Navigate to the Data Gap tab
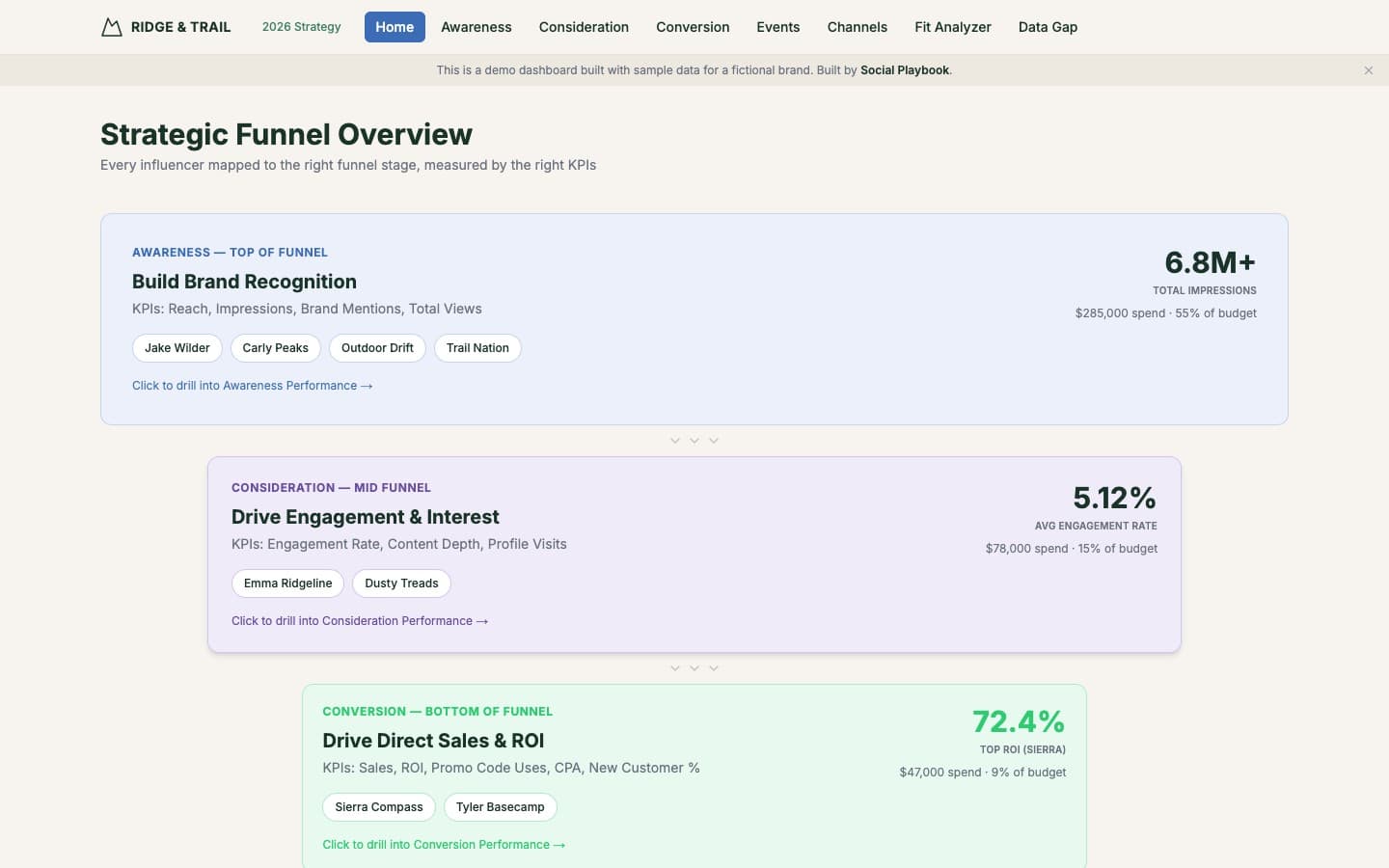1389x868 pixels. click(1048, 27)
